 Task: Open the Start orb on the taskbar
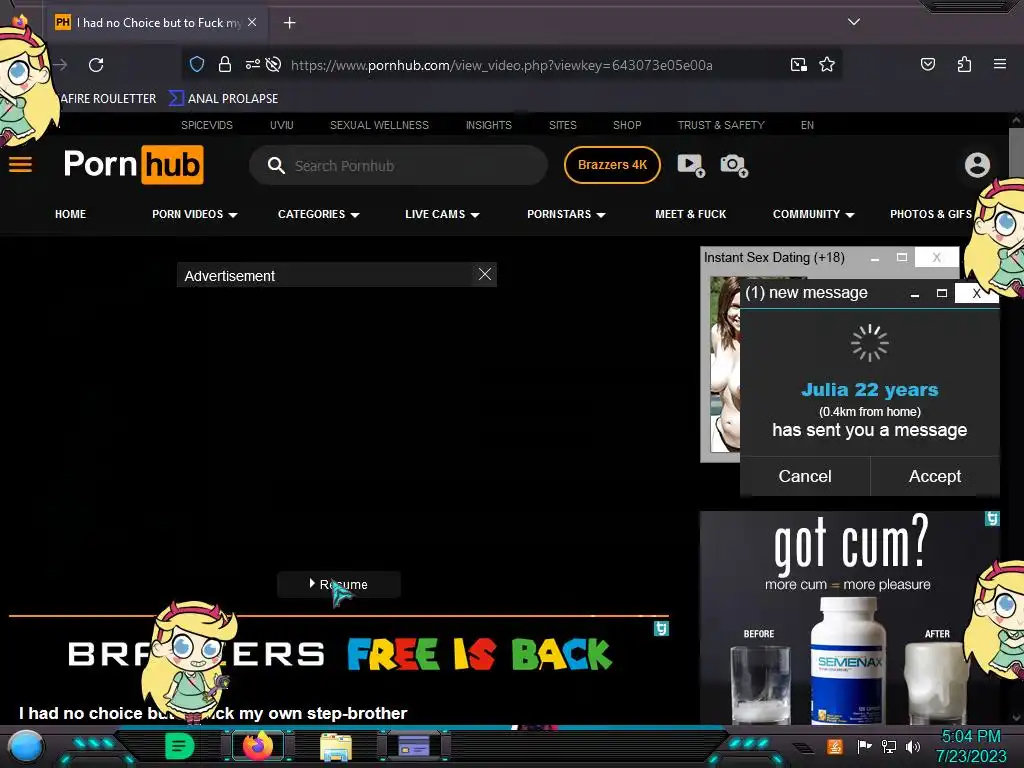(x=26, y=747)
